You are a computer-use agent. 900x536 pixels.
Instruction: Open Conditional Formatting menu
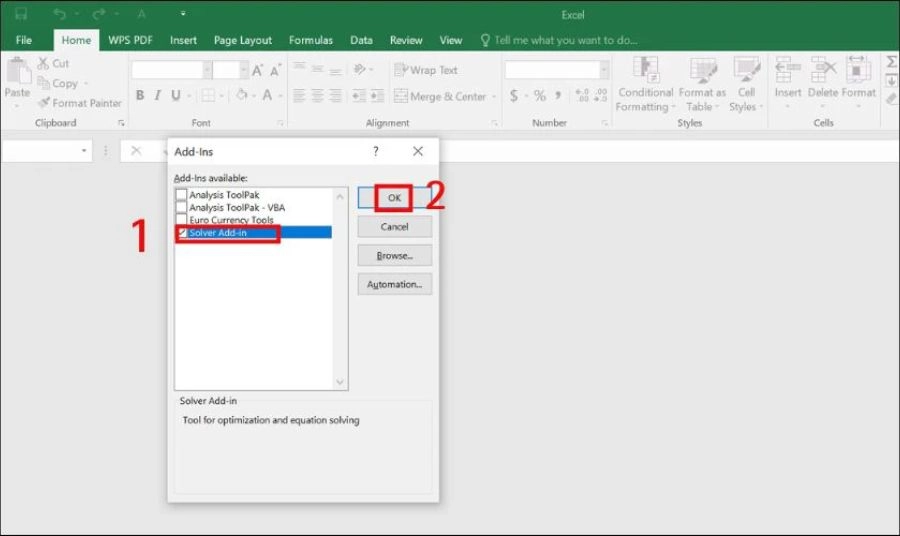[x=646, y=84]
